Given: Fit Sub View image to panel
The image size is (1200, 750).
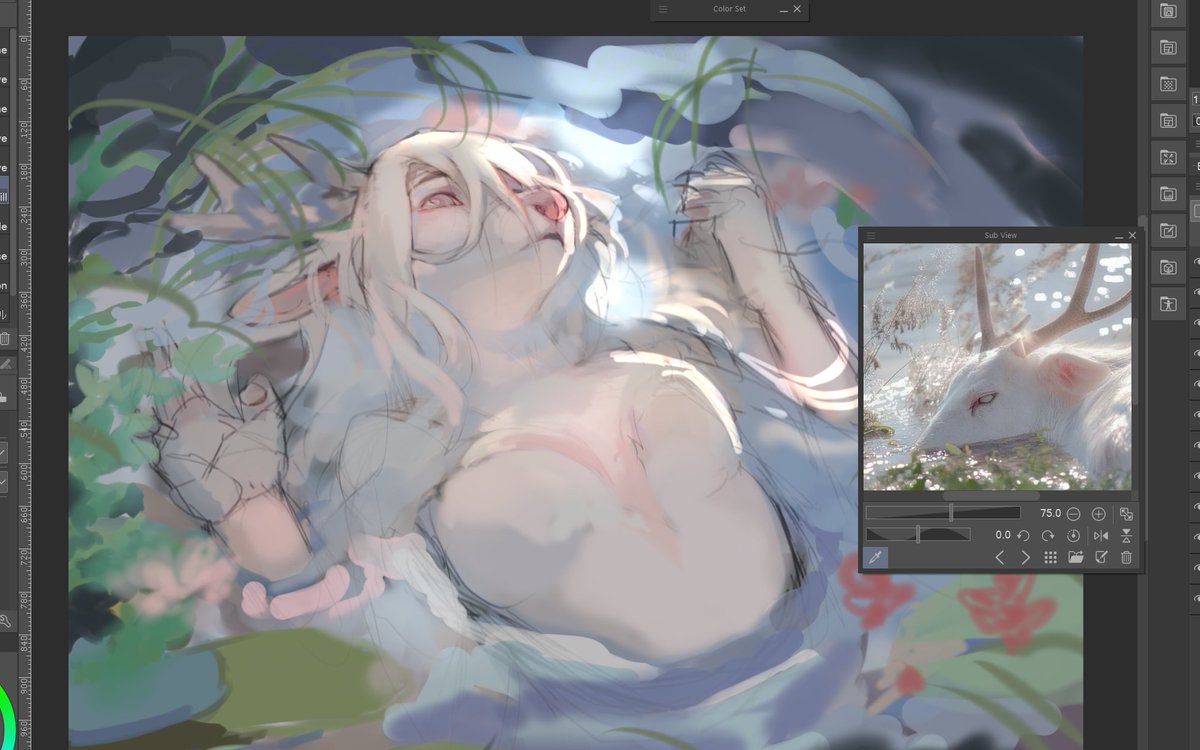Looking at the screenshot, I should click(x=1126, y=513).
